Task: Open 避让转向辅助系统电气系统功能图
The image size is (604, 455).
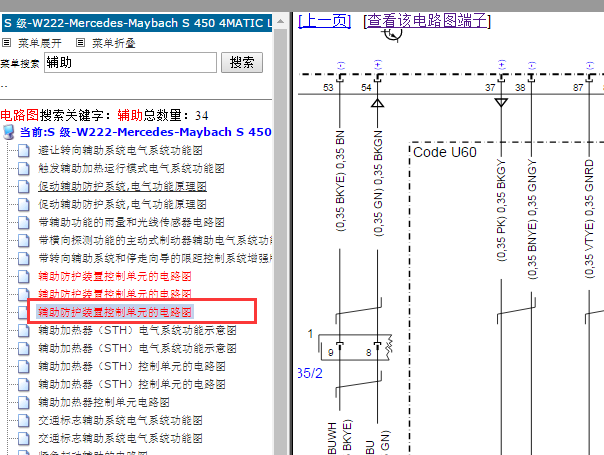Action: tap(120, 150)
